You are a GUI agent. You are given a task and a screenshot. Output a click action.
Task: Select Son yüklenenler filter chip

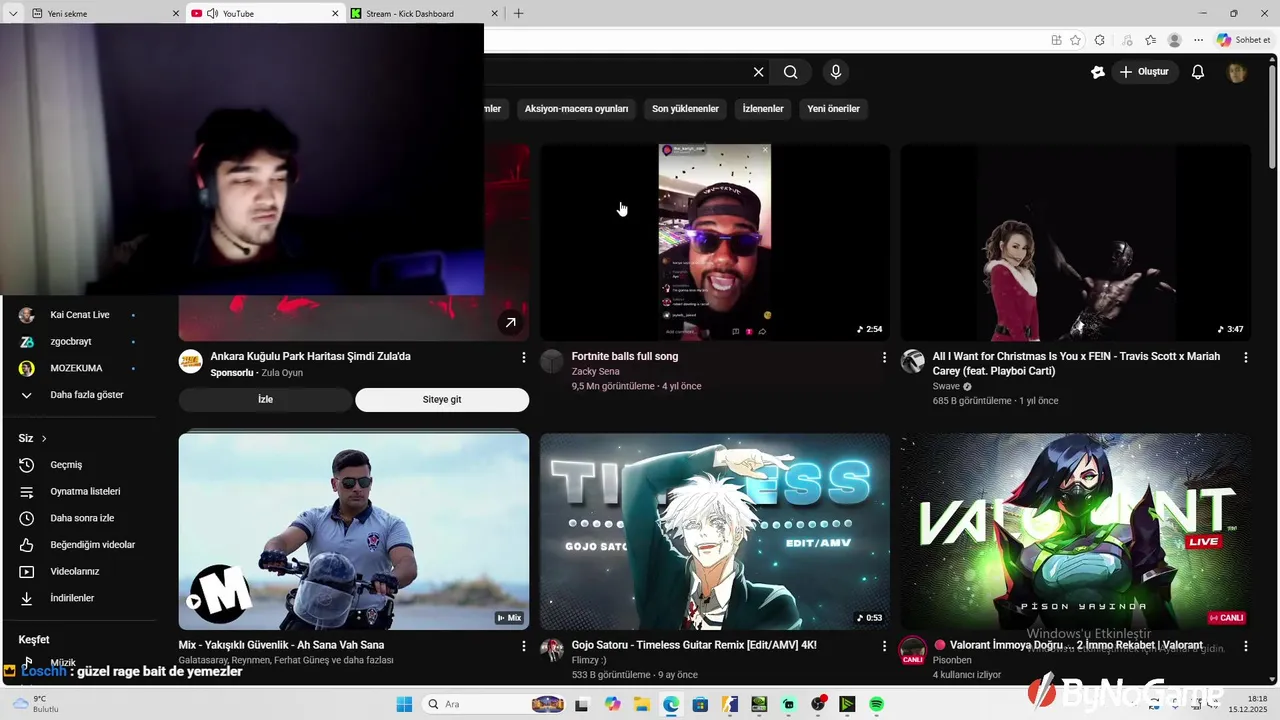pos(685,109)
